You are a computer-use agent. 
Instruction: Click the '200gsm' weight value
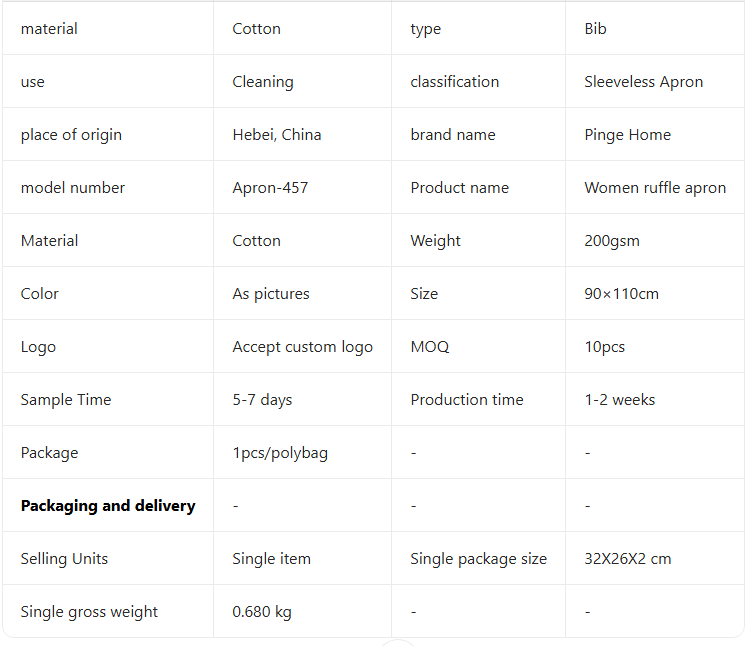pos(612,241)
